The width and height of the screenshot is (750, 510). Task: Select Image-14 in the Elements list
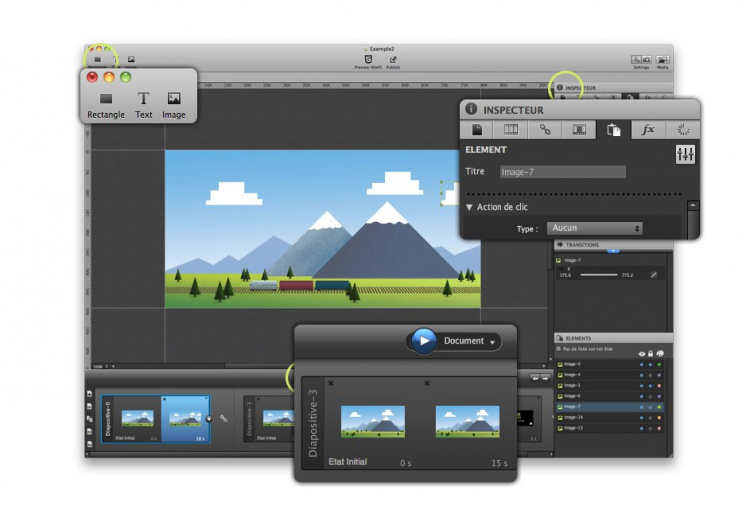click(x=610, y=417)
